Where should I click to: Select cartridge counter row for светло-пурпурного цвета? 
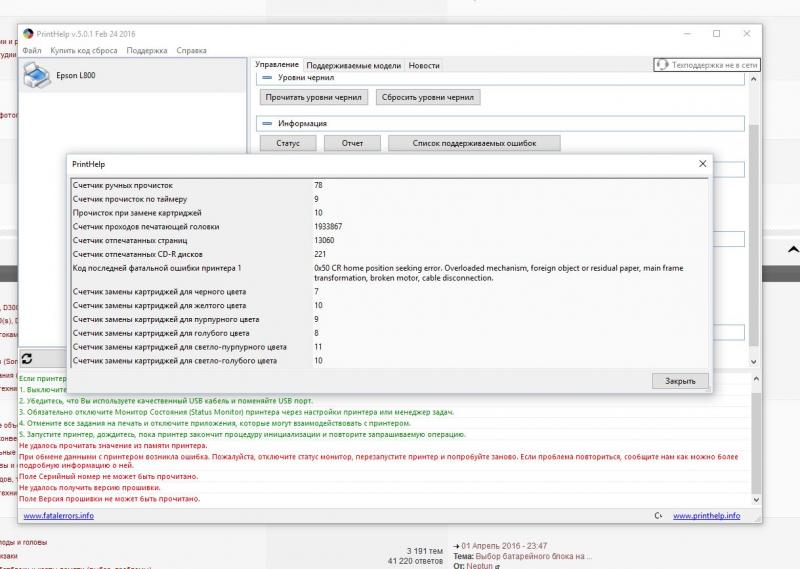pyautogui.click(x=390, y=347)
